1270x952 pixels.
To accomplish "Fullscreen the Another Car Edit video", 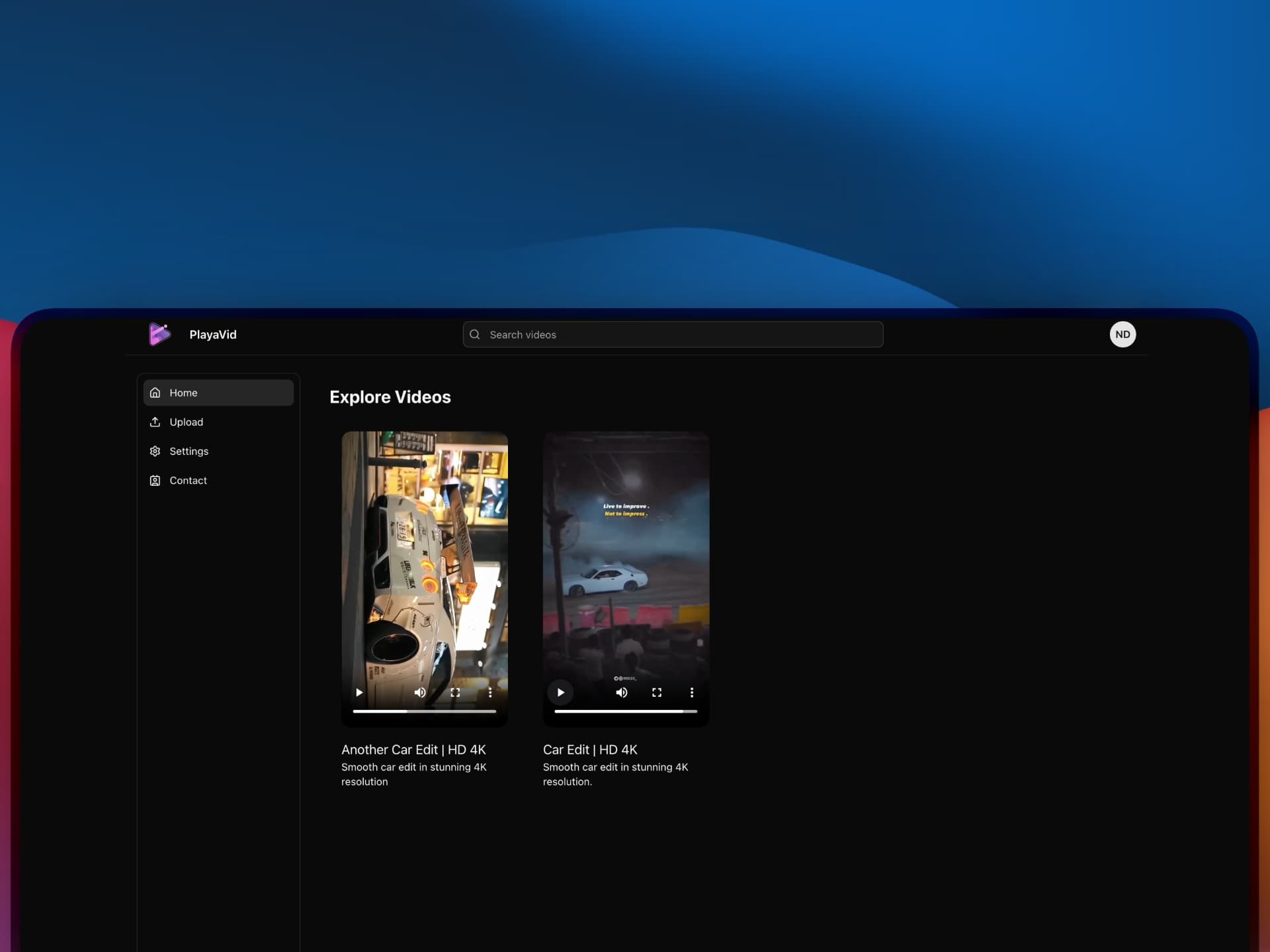I will [x=455, y=692].
